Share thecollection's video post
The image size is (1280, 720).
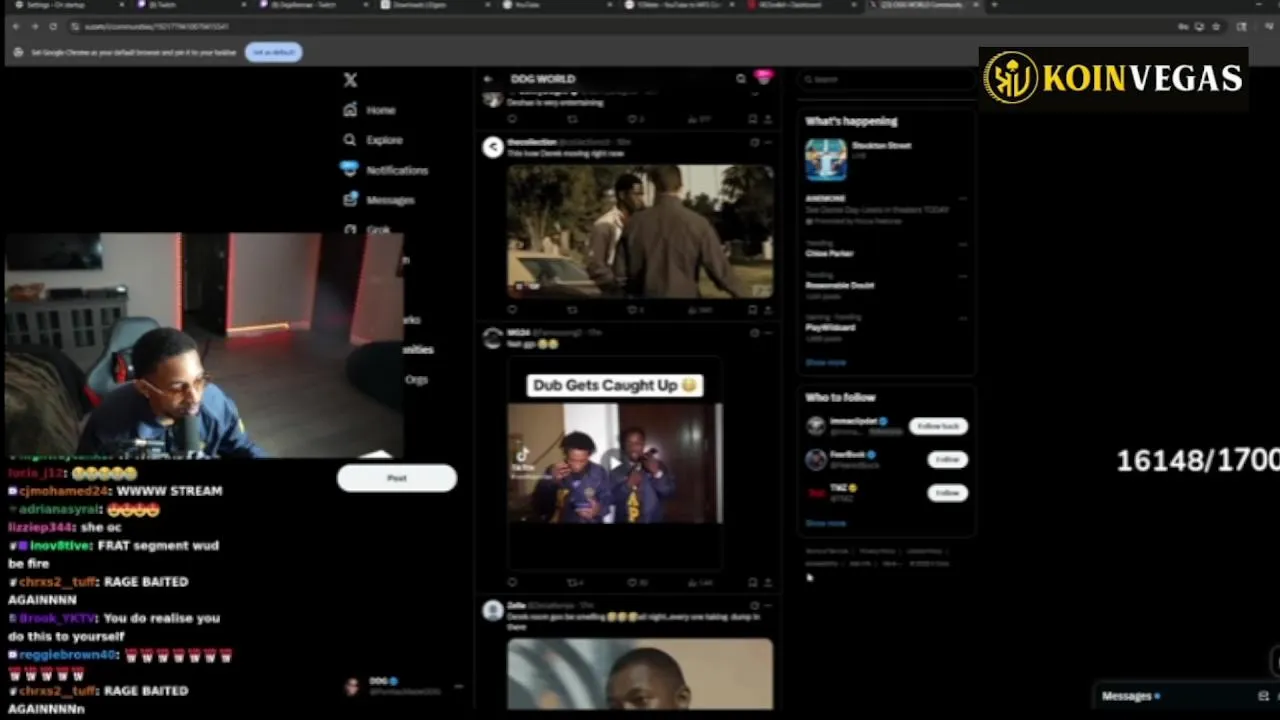pyautogui.click(x=768, y=310)
